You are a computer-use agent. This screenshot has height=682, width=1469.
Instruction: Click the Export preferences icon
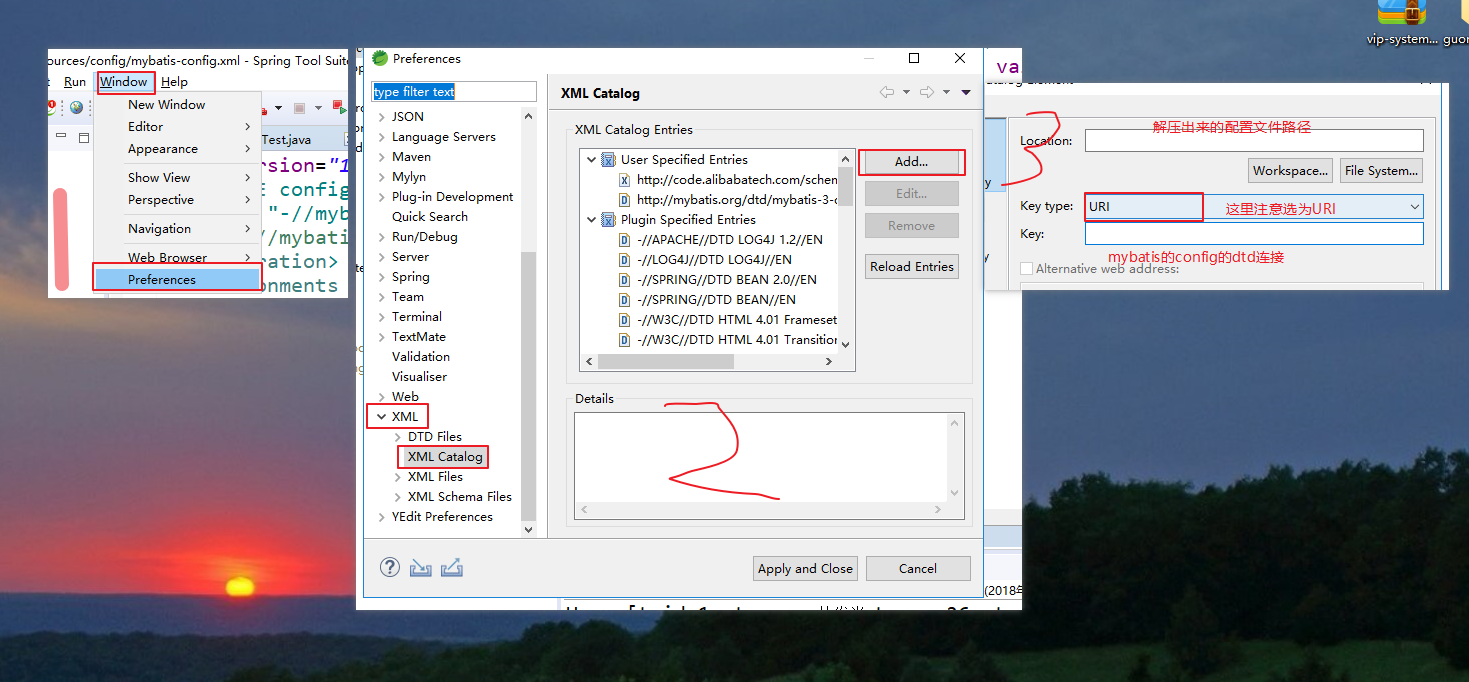point(452,567)
